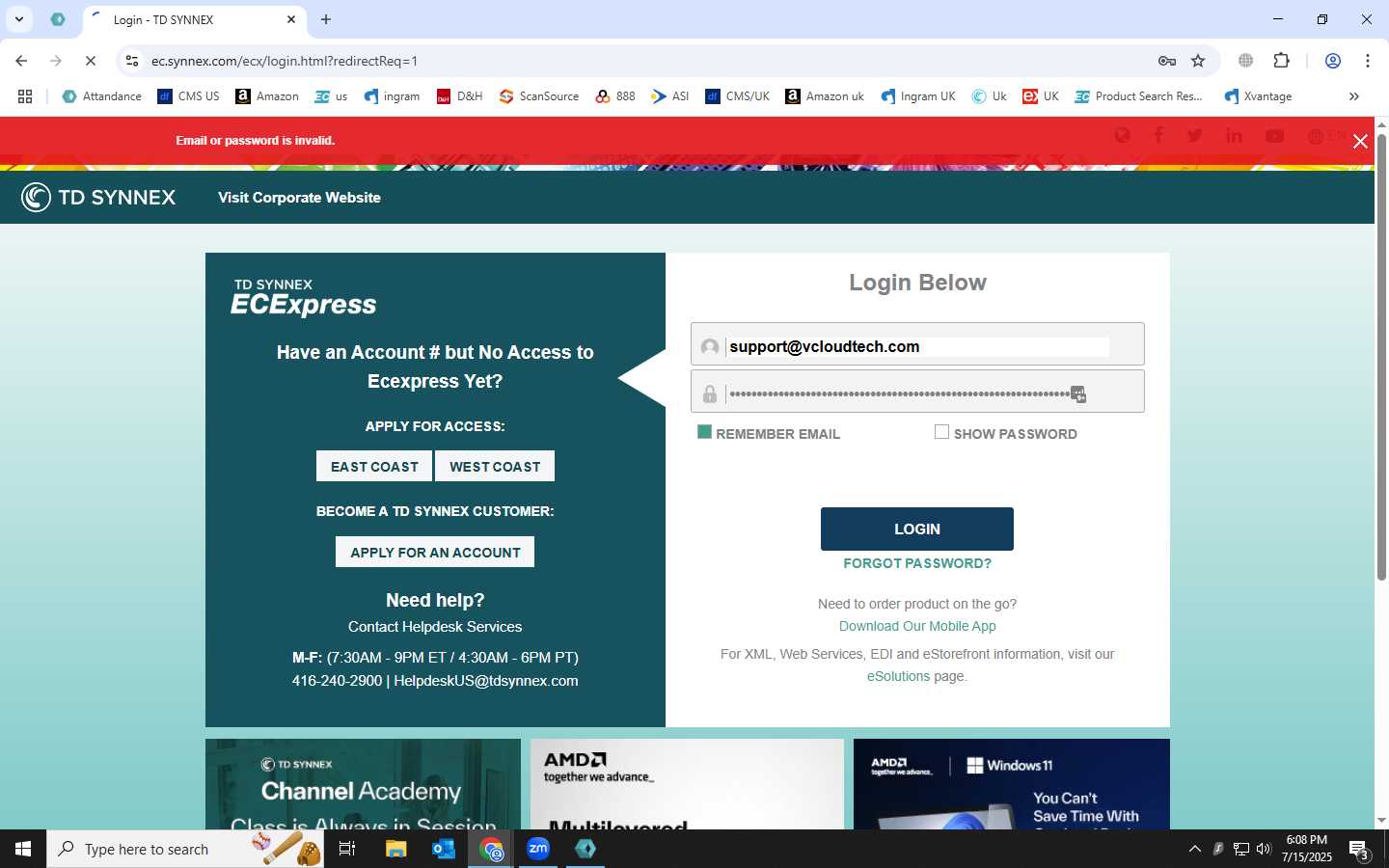Viewport: 1389px width, 868px height.
Task: Open the AMD Windows 11 banner
Action: 1012,784
